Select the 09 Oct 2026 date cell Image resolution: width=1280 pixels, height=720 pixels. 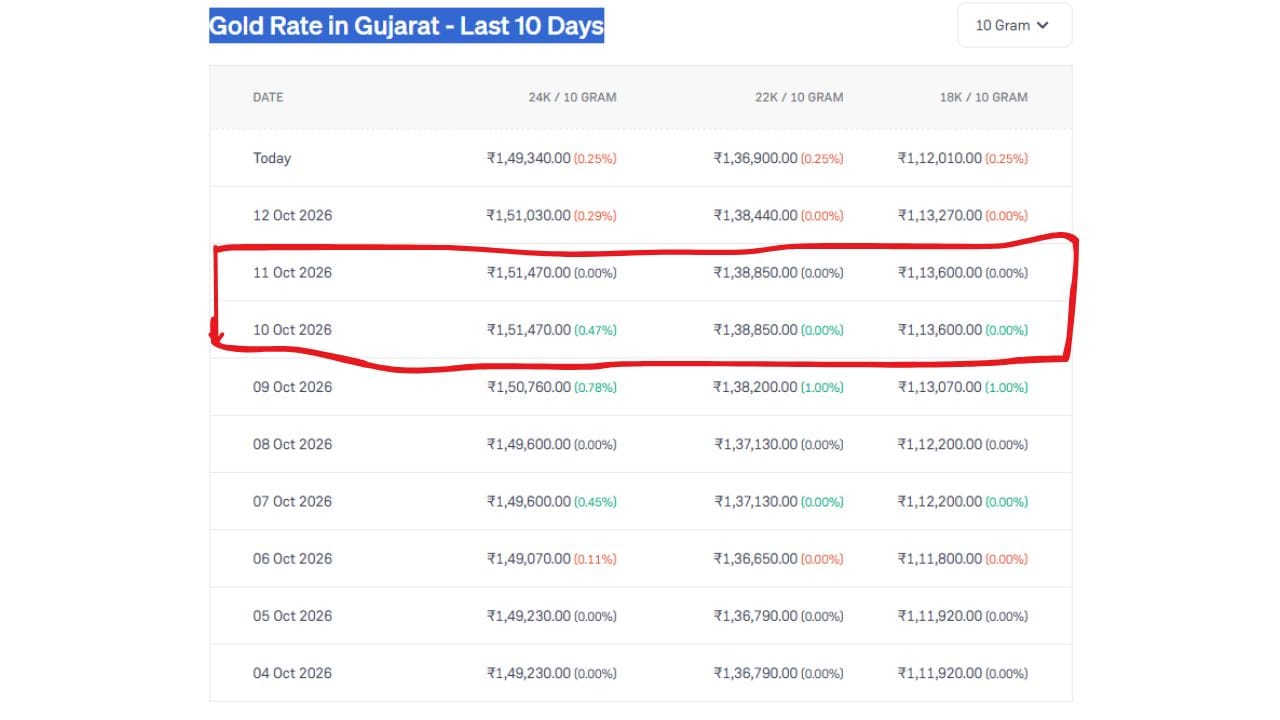292,386
